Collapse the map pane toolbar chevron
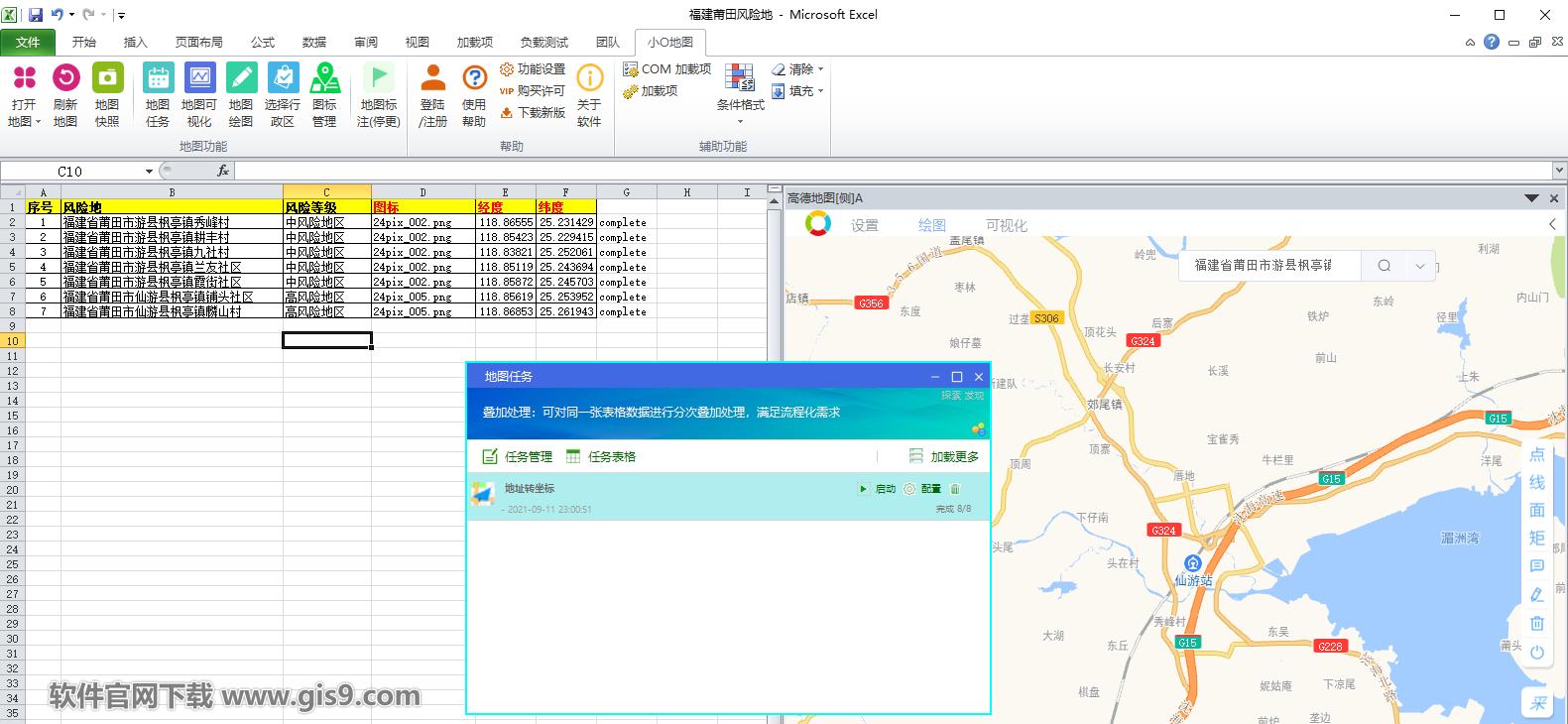1568x724 pixels. (1552, 224)
